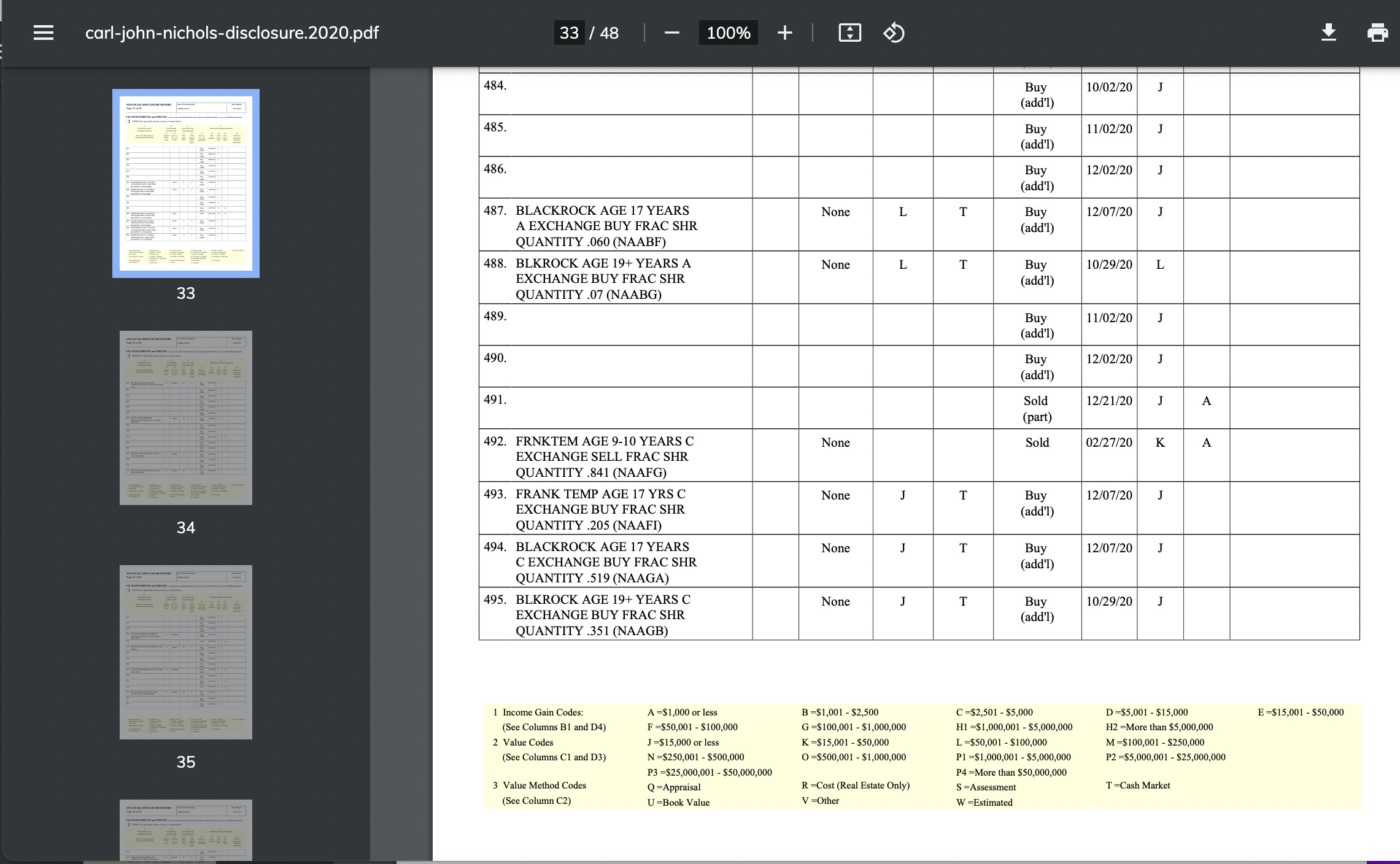Viewport: 1400px width, 864px height.
Task: Select row 493 FRANK TEMP AGE 17 YRS description
Action: click(601, 509)
